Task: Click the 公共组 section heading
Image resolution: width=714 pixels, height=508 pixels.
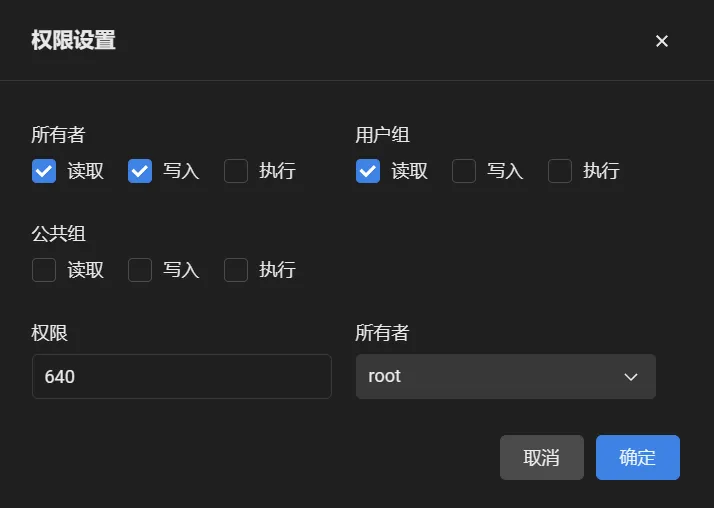Action: pyautogui.click(x=59, y=234)
